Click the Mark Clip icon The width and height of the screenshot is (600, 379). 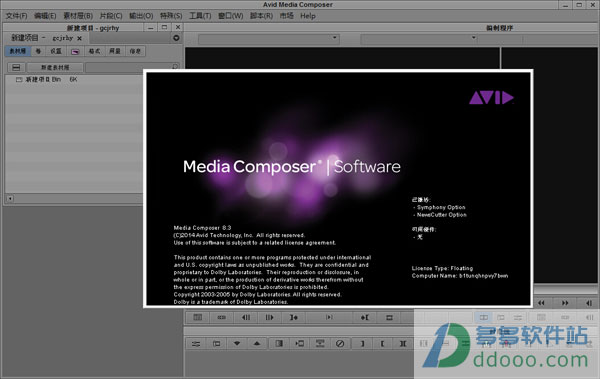[x=403, y=344]
